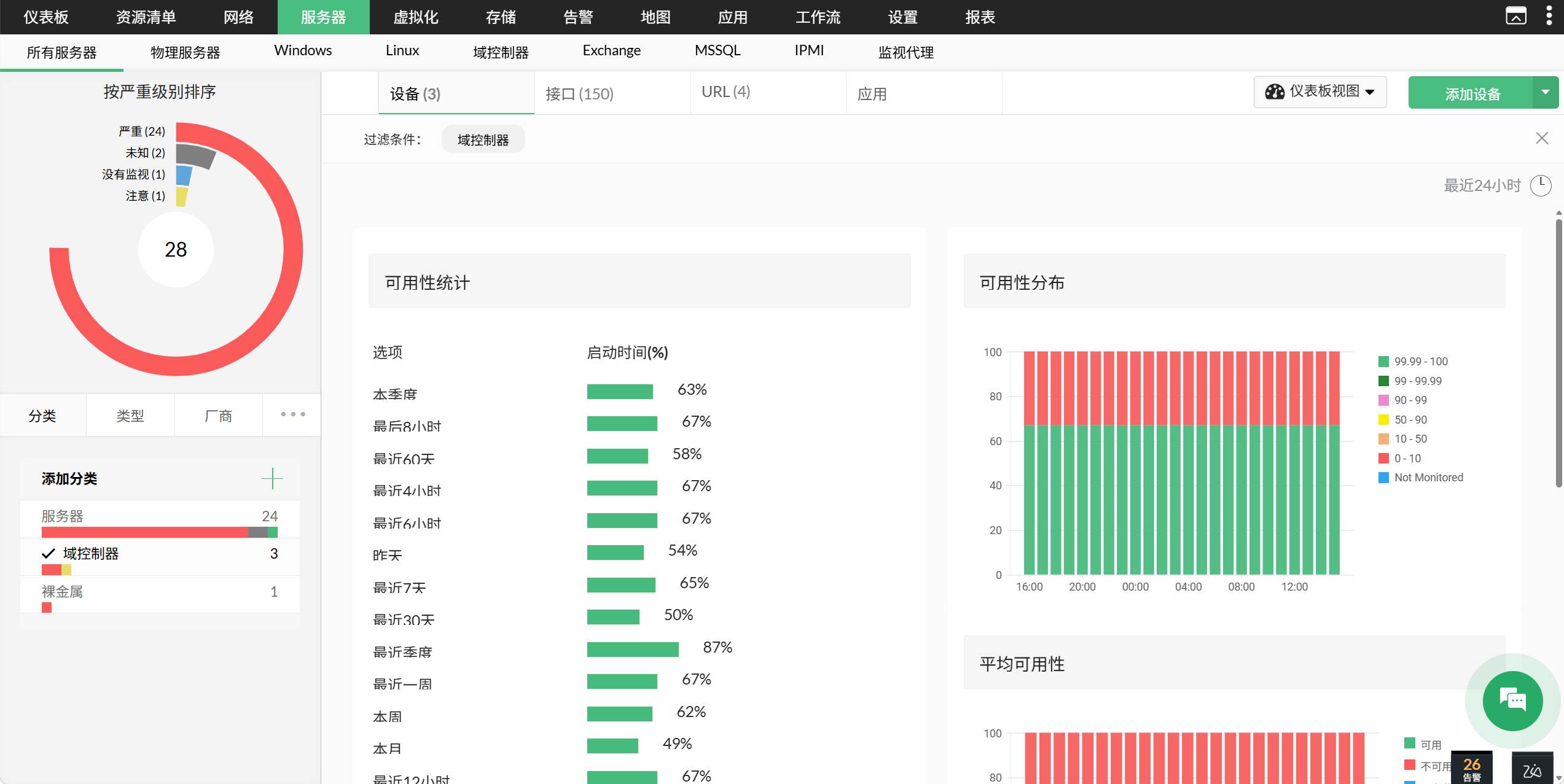Open the MSSQL server sub-tab
Screen dimensions: 1564x784
pyautogui.click(x=717, y=50)
